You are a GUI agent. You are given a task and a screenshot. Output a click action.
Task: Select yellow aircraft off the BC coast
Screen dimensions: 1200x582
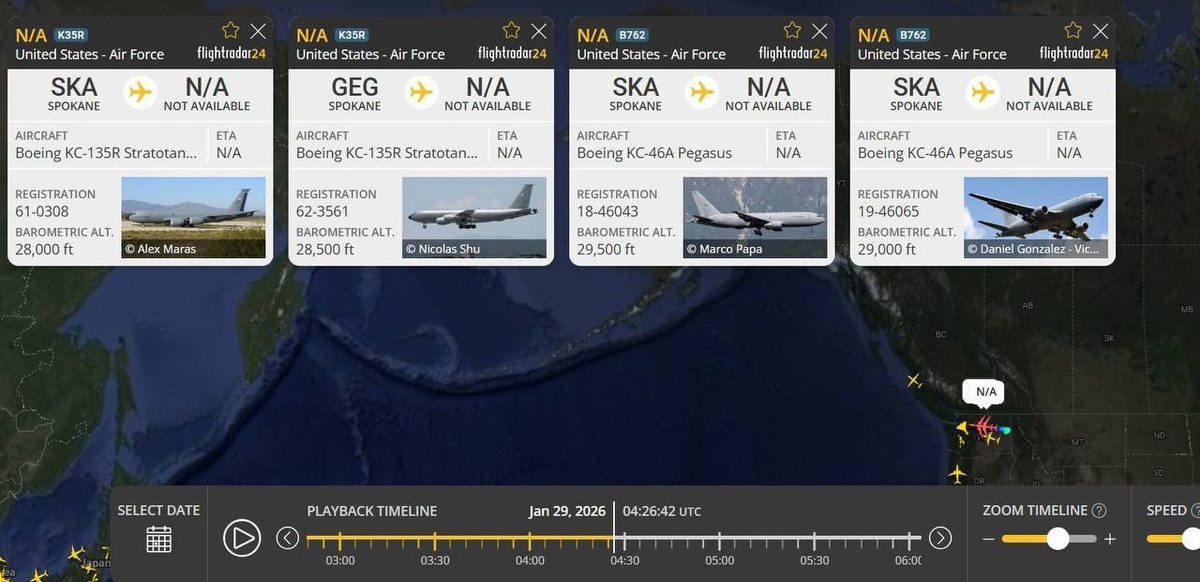coord(914,380)
